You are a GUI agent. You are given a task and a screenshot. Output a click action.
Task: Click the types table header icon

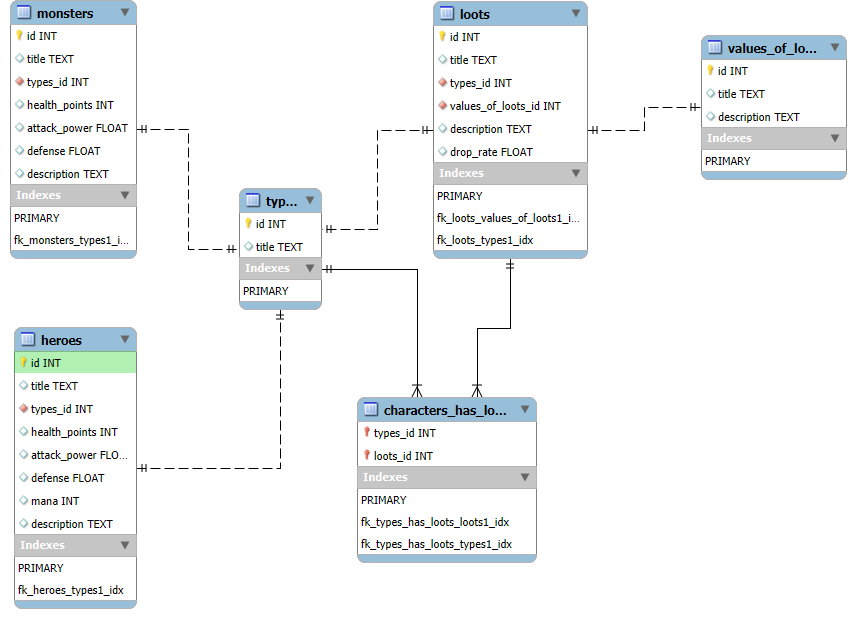point(253,201)
